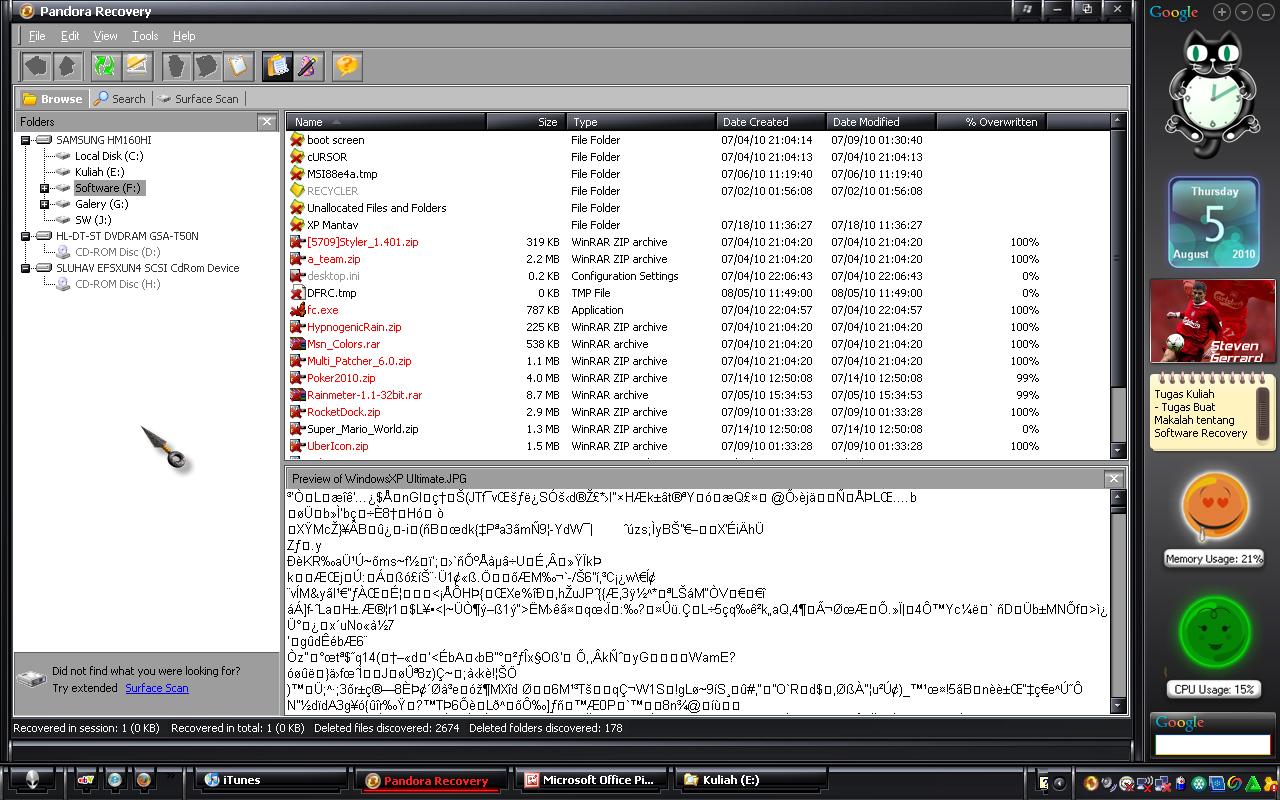The image size is (1280, 800).
Task: Click the Surface Scan link
Action: tap(156, 688)
